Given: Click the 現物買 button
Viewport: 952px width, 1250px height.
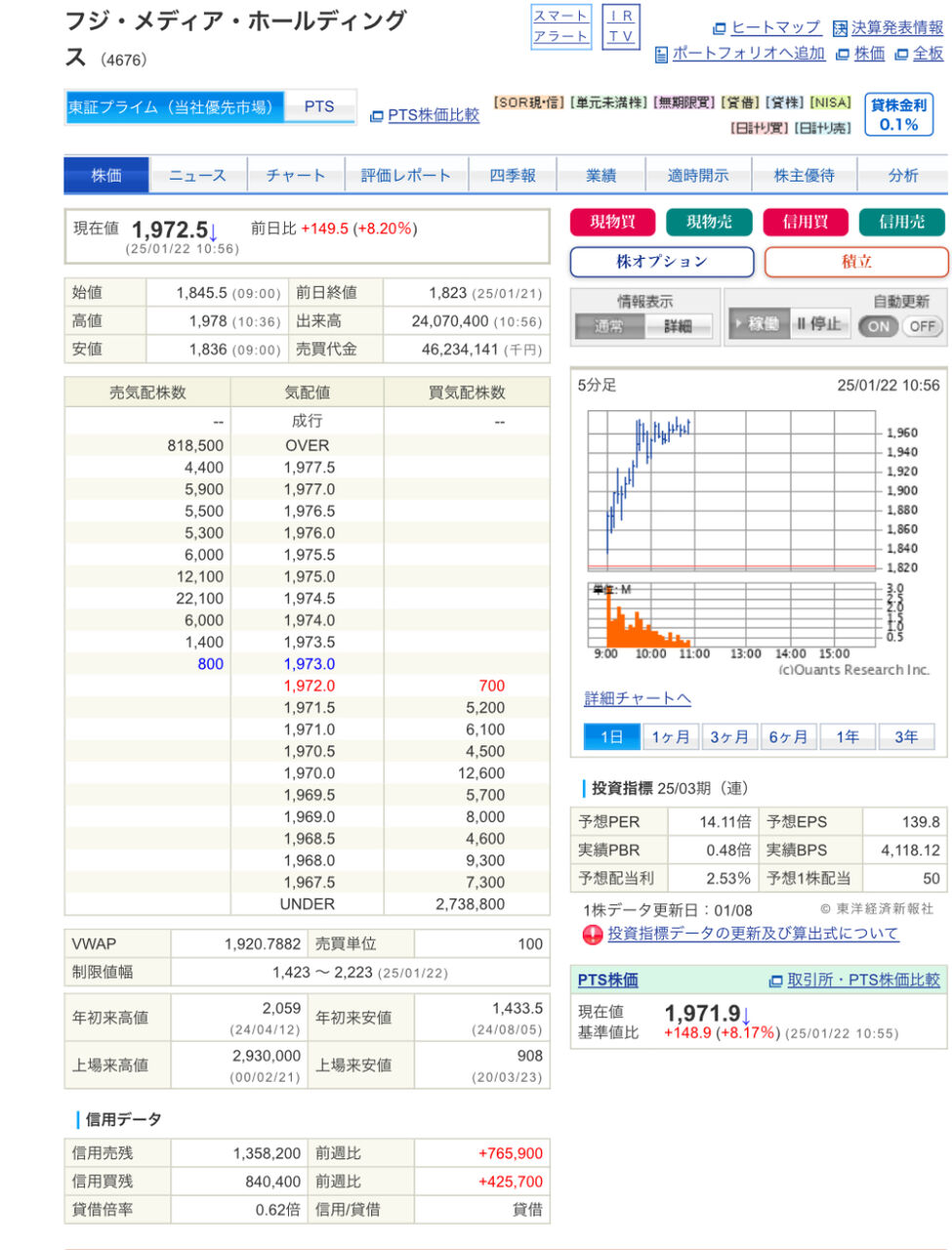Looking at the screenshot, I should tap(613, 222).
